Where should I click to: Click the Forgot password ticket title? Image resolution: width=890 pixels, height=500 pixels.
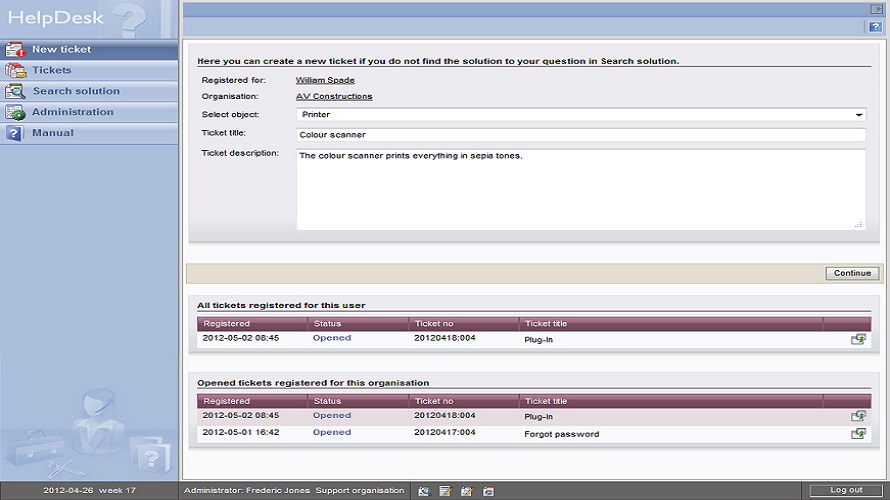click(561, 434)
